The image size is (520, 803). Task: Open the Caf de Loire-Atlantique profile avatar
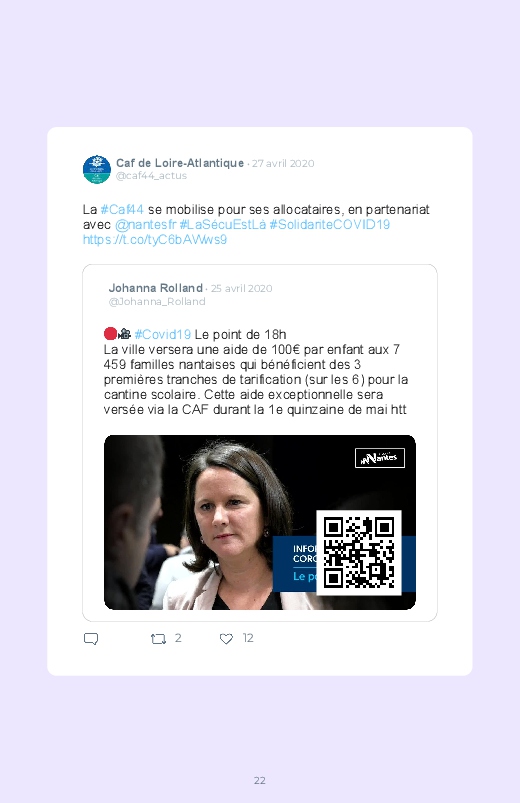click(x=97, y=170)
